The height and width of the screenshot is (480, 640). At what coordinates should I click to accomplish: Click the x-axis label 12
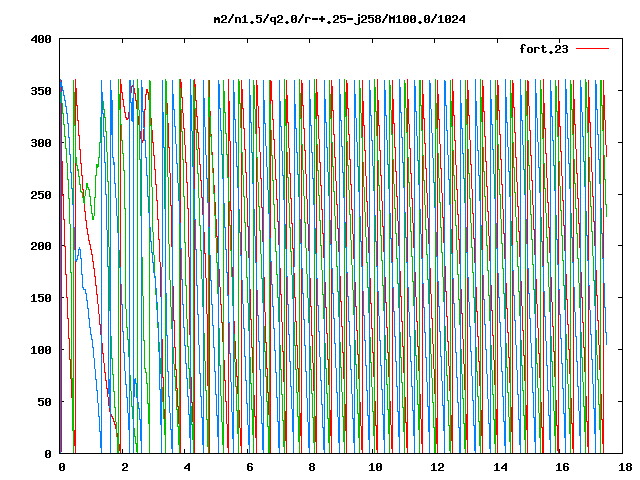tap(437, 467)
